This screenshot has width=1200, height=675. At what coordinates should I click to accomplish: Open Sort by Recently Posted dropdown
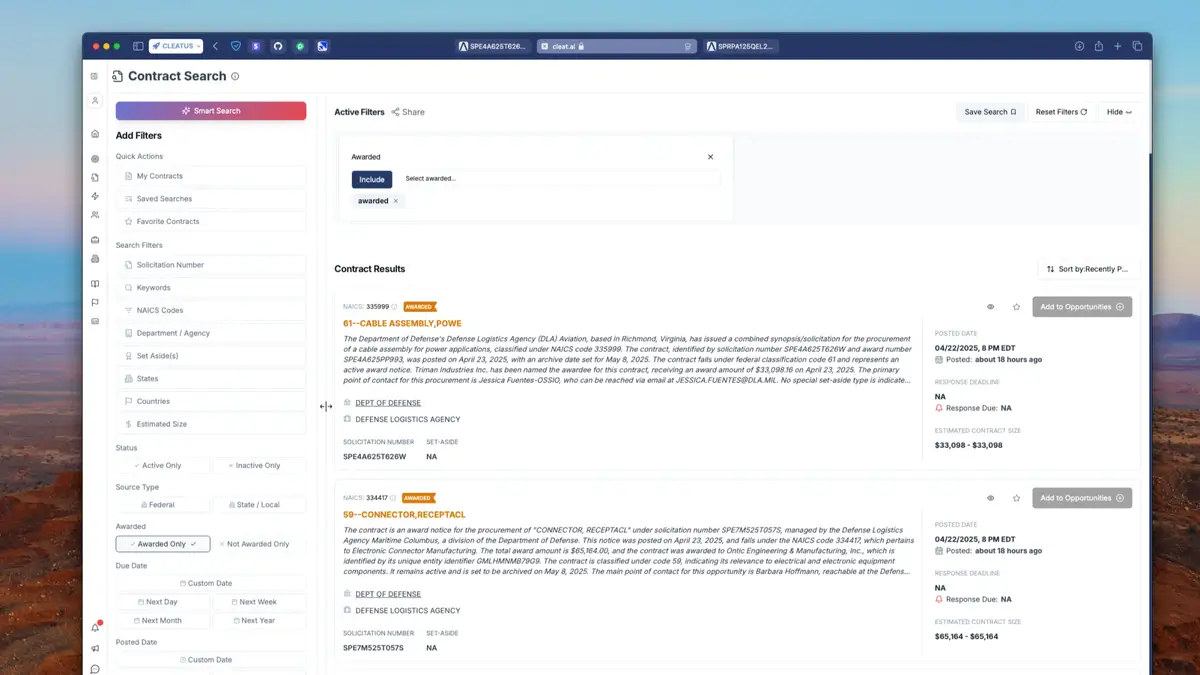[1088, 269]
